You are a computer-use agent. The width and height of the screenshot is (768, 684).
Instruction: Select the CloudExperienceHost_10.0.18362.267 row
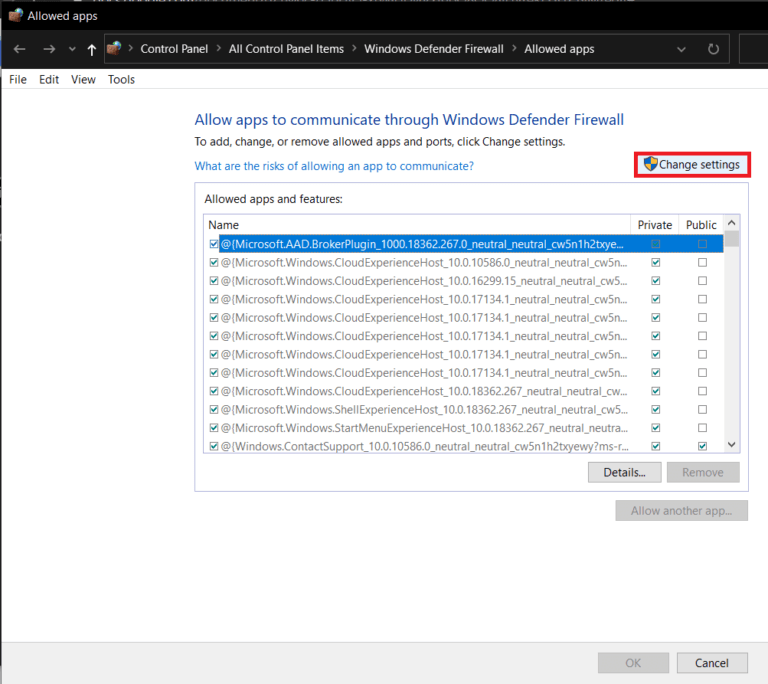(x=465, y=391)
